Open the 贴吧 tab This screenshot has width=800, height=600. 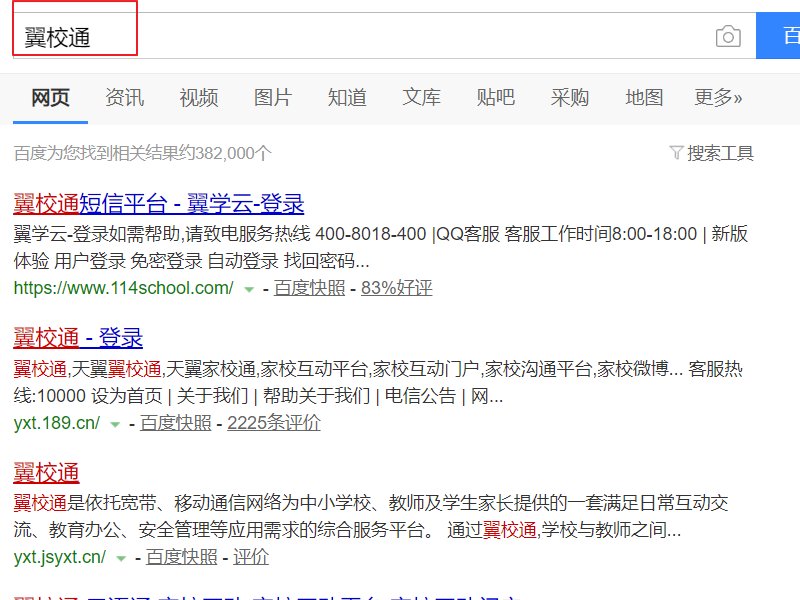pyautogui.click(x=495, y=97)
